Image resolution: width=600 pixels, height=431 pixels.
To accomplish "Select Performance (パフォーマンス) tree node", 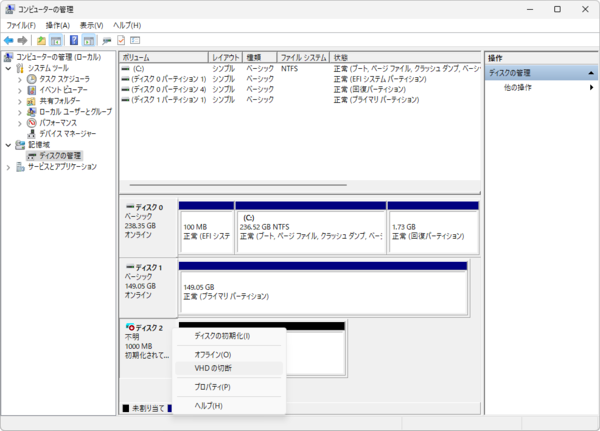I will (58, 122).
